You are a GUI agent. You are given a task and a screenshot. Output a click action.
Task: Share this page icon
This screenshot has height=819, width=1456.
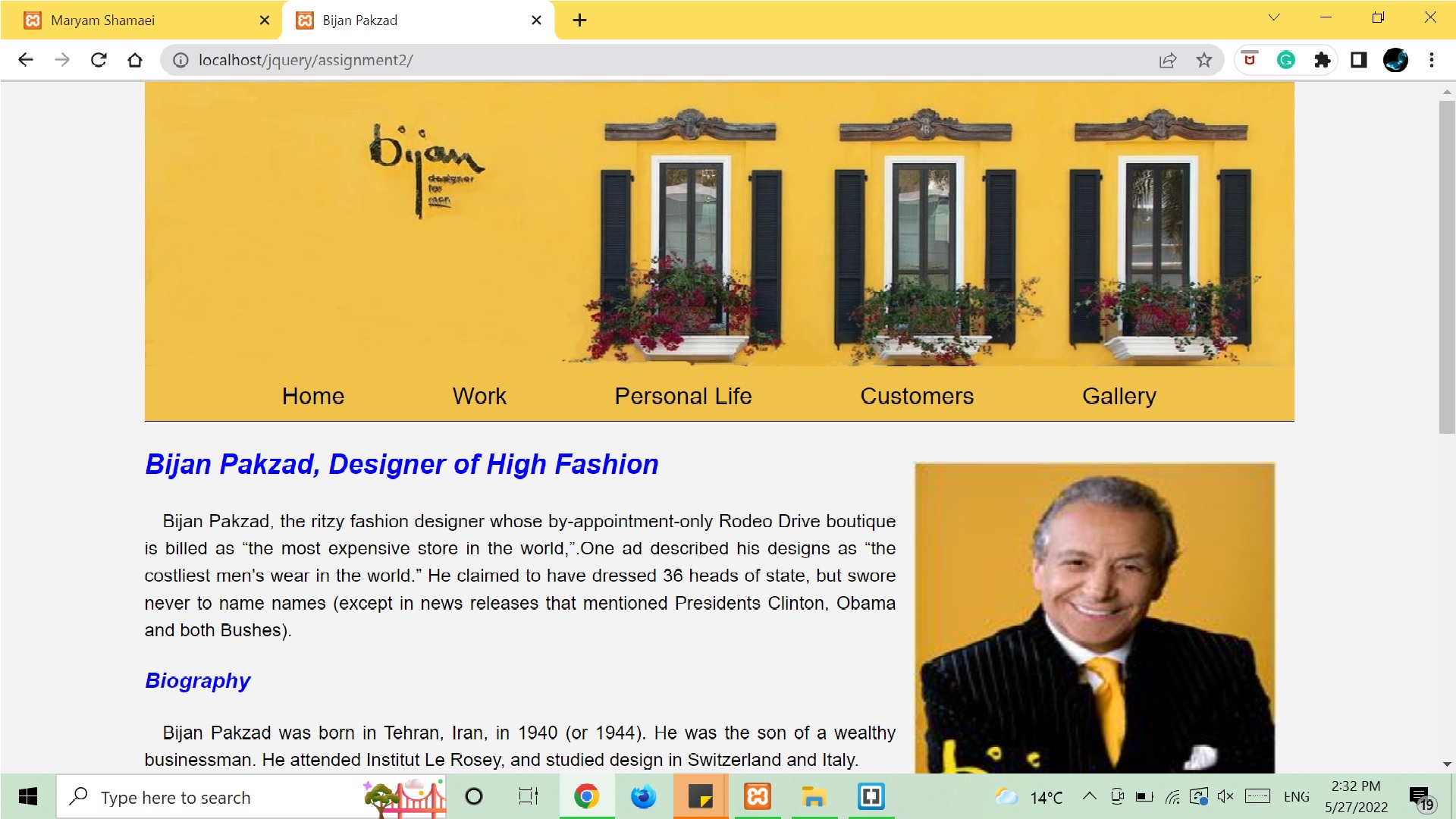point(1168,60)
